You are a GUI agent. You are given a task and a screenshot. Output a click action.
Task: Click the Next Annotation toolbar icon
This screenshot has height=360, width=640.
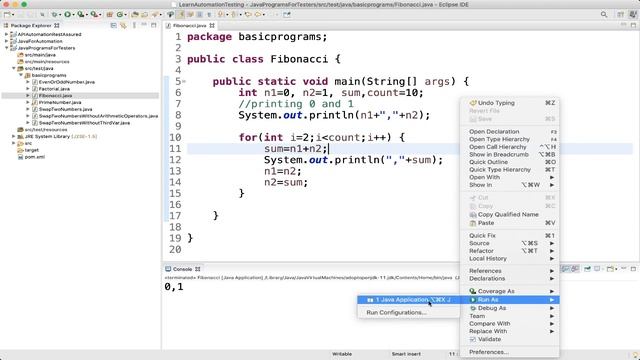point(220,15)
